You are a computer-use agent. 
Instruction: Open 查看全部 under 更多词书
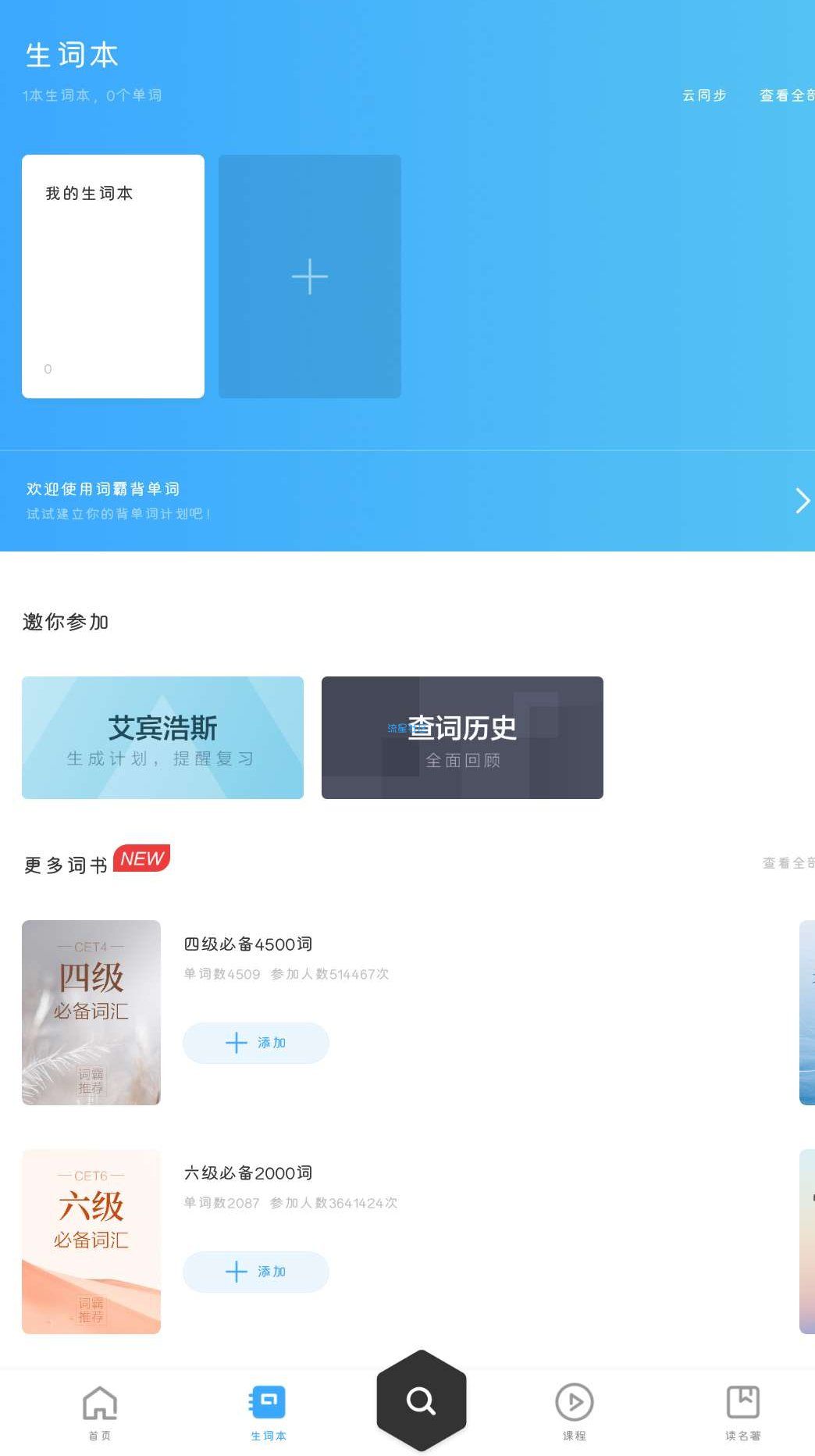788,863
